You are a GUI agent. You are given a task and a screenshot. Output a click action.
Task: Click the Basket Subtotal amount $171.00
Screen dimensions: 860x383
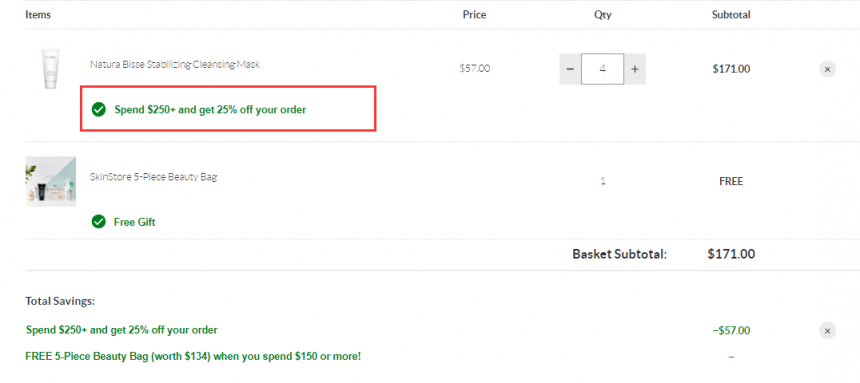(731, 254)
